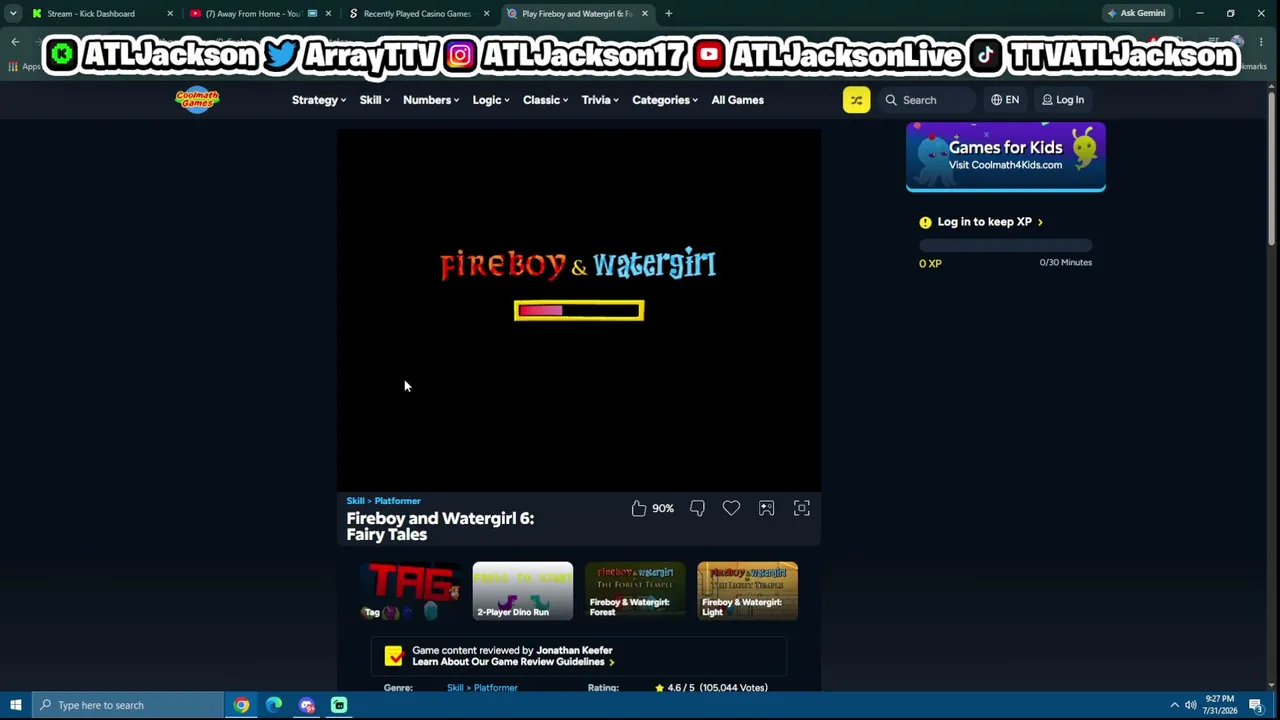The height and width of the screenshot is (720, 1280).
Task: Click the Windows taskbar search box
Action: point(128,705)
